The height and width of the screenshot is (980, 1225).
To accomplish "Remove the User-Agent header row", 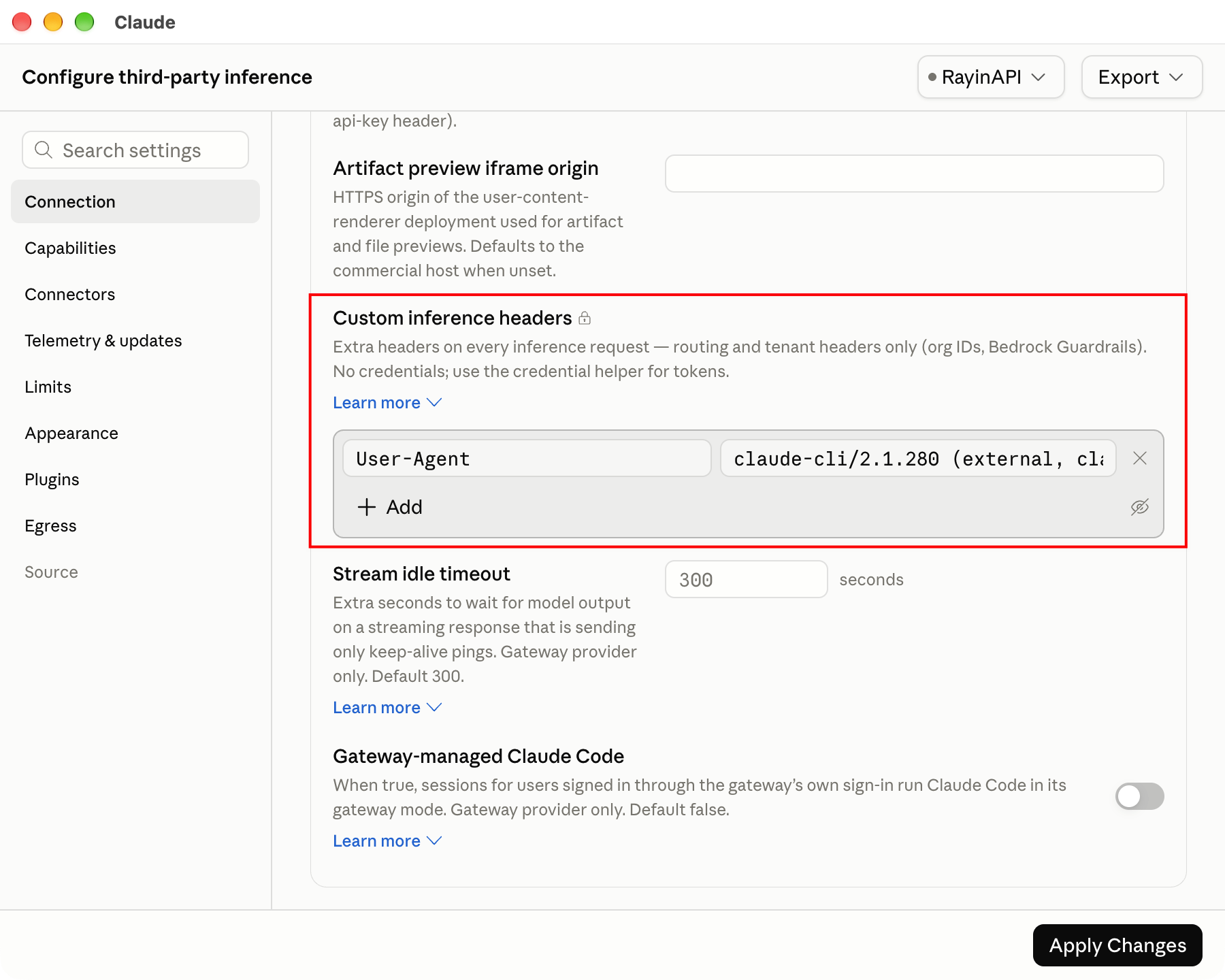I will pyautogui.click(x=1140, y=458).
